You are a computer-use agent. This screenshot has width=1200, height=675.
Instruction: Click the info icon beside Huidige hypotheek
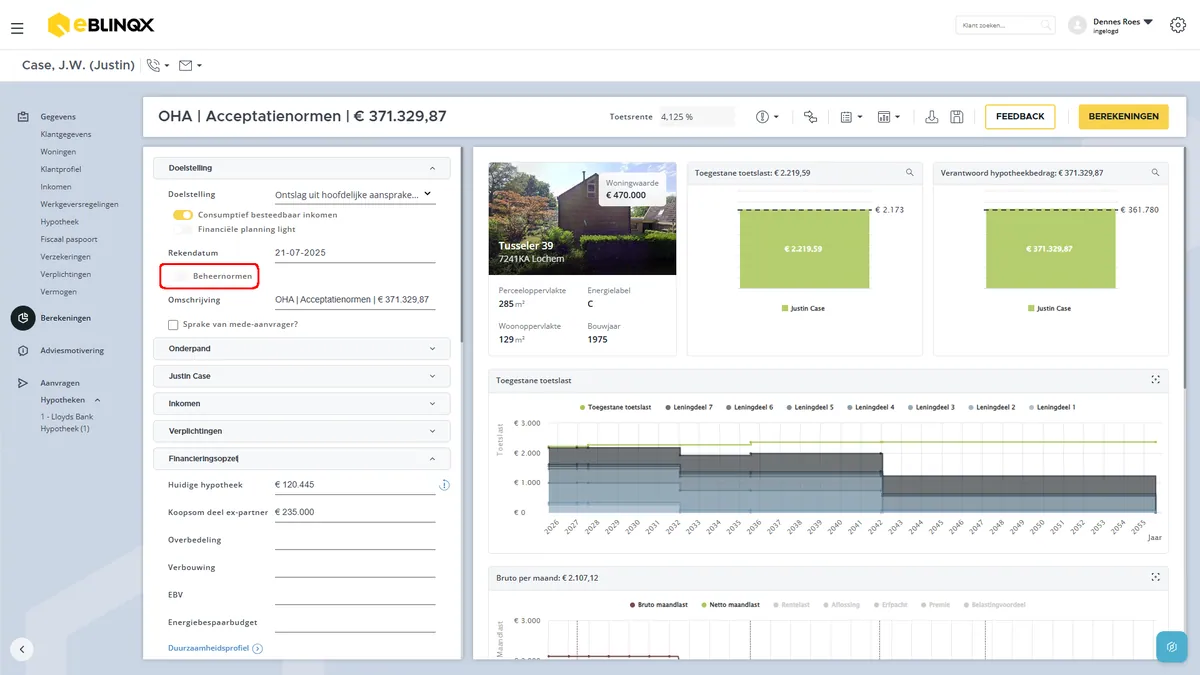[x=444, y=485]
